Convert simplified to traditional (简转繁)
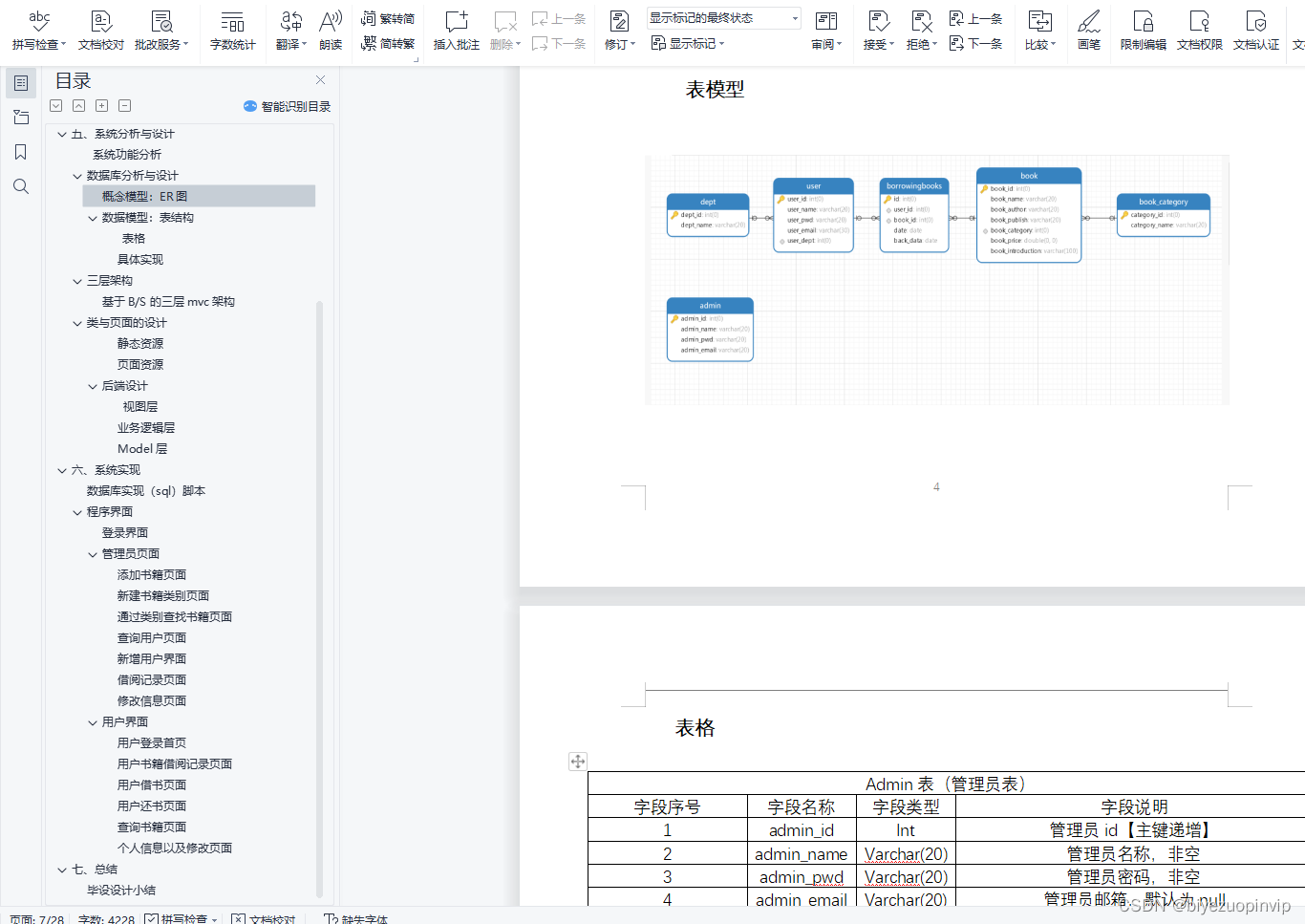 pyautogui.click(x=388, y=43)
